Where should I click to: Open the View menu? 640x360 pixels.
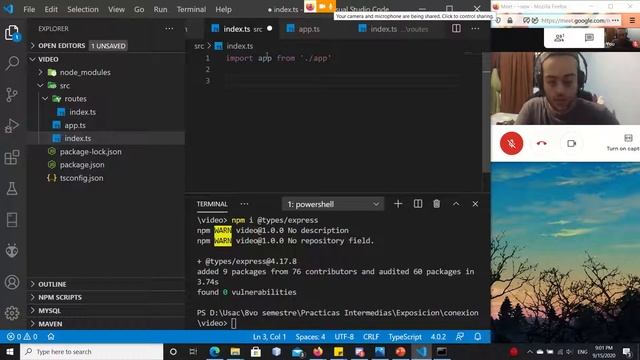[x=116, y=9]
